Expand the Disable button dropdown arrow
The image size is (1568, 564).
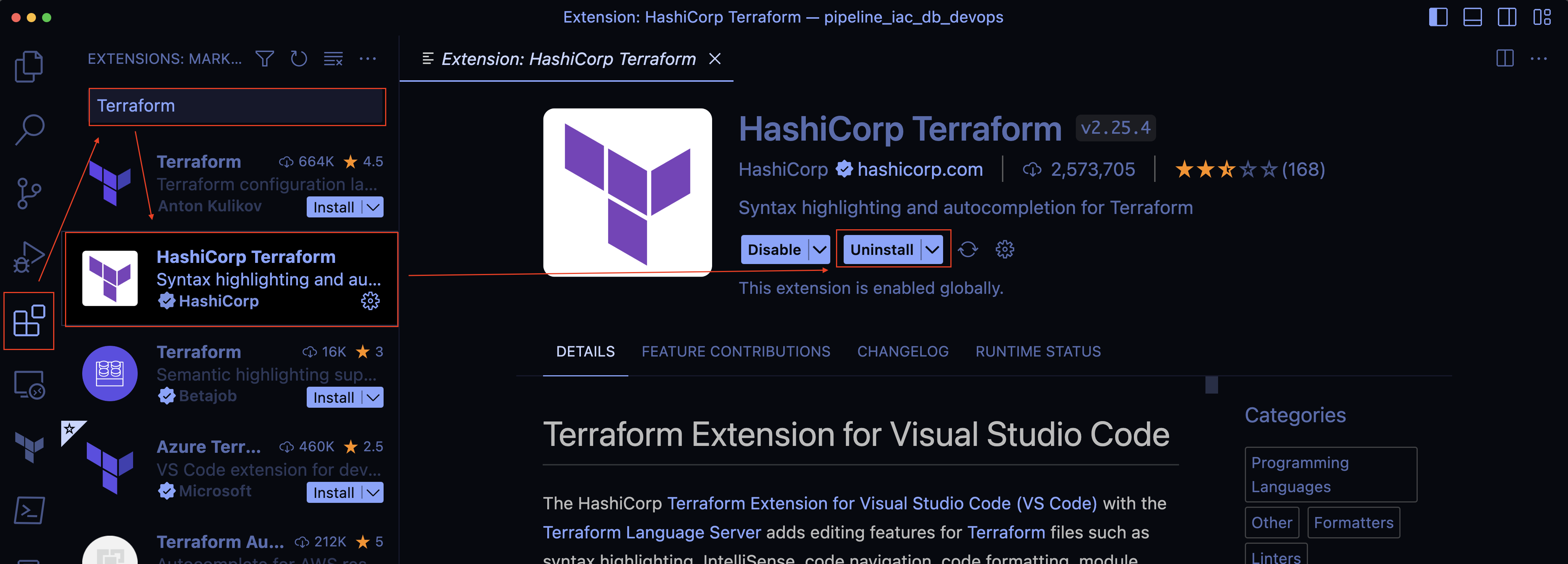pos(819,250)
